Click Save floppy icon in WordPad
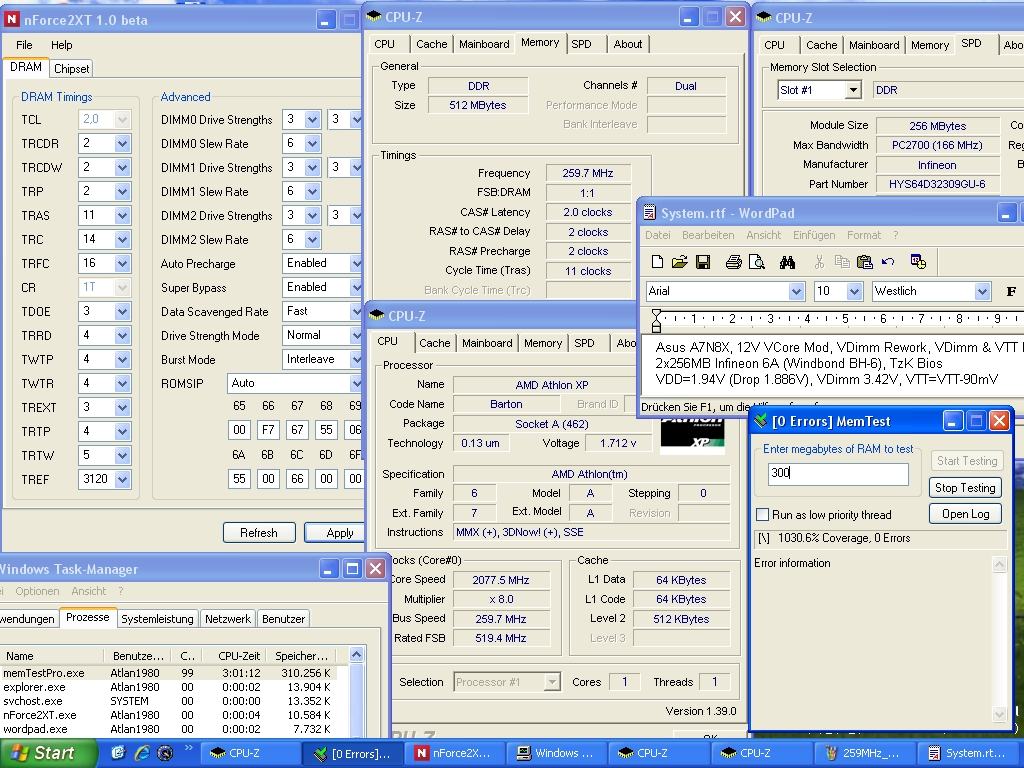1024x768 pixels. pyautogui.click(x=703, y=262)
